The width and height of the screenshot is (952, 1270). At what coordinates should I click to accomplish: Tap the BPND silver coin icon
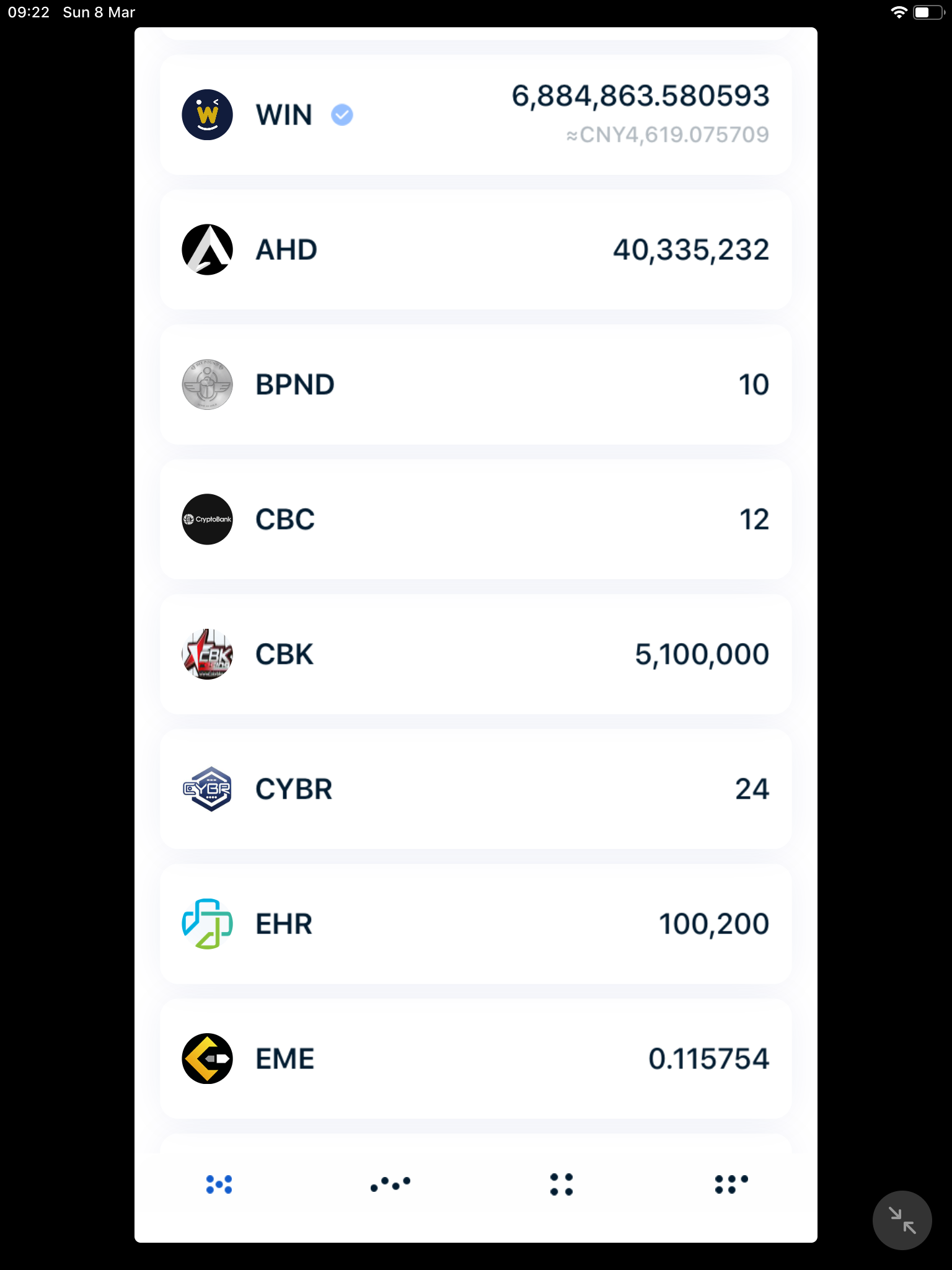(x=207, y=384)
